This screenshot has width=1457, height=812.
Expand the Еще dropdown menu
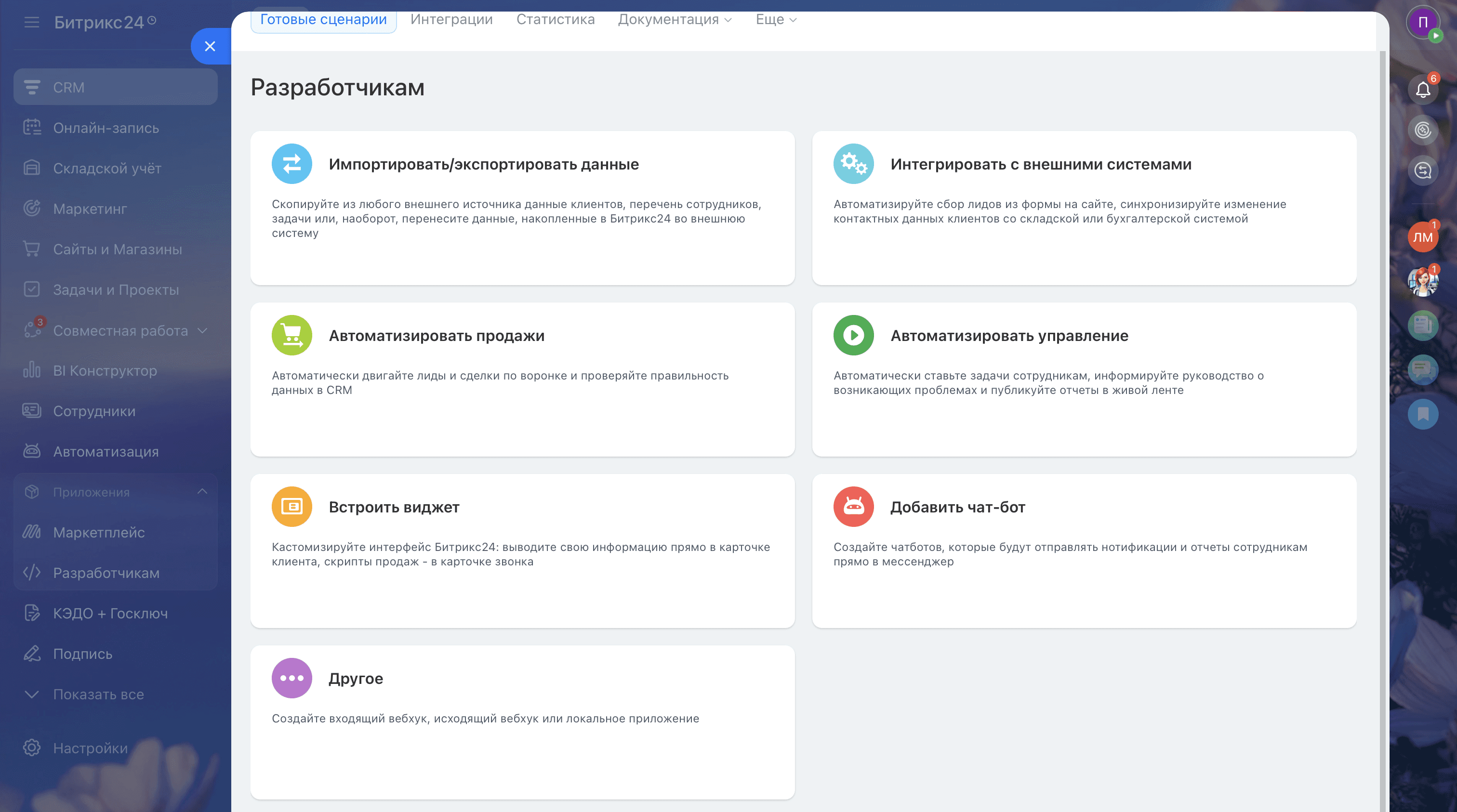(x=777, y=20)
